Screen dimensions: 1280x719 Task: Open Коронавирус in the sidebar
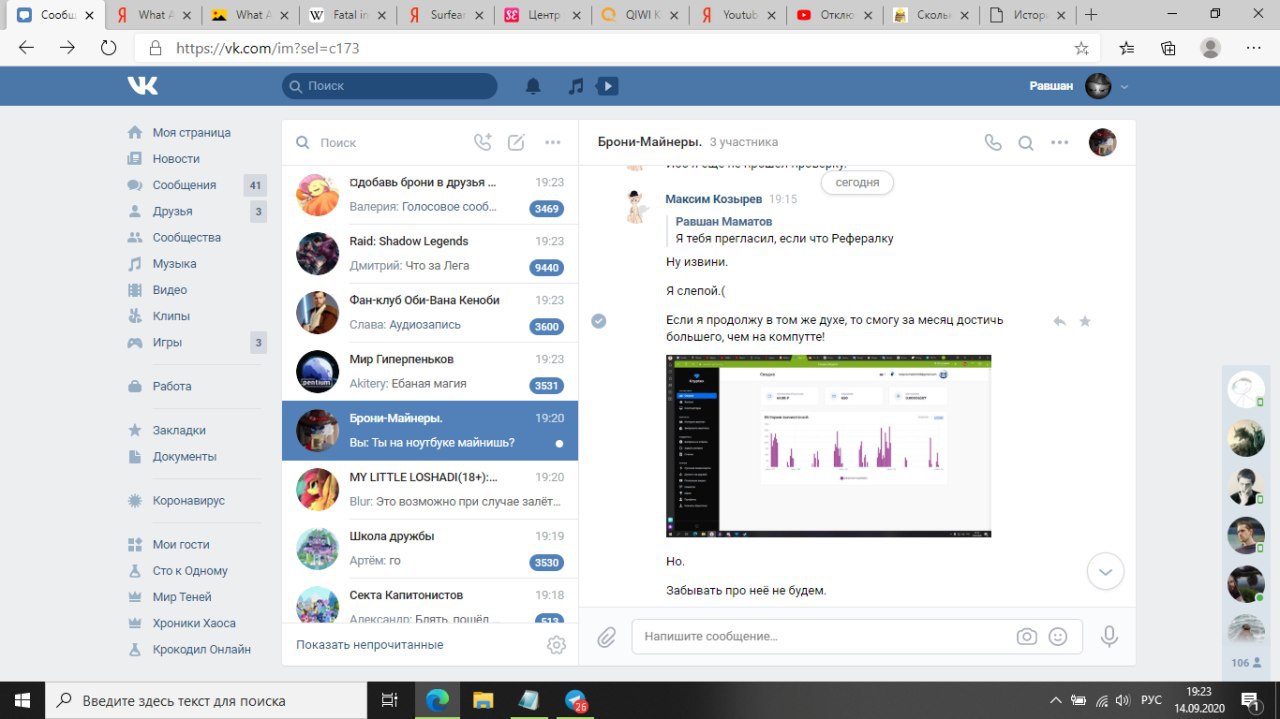tap(188, 500)
